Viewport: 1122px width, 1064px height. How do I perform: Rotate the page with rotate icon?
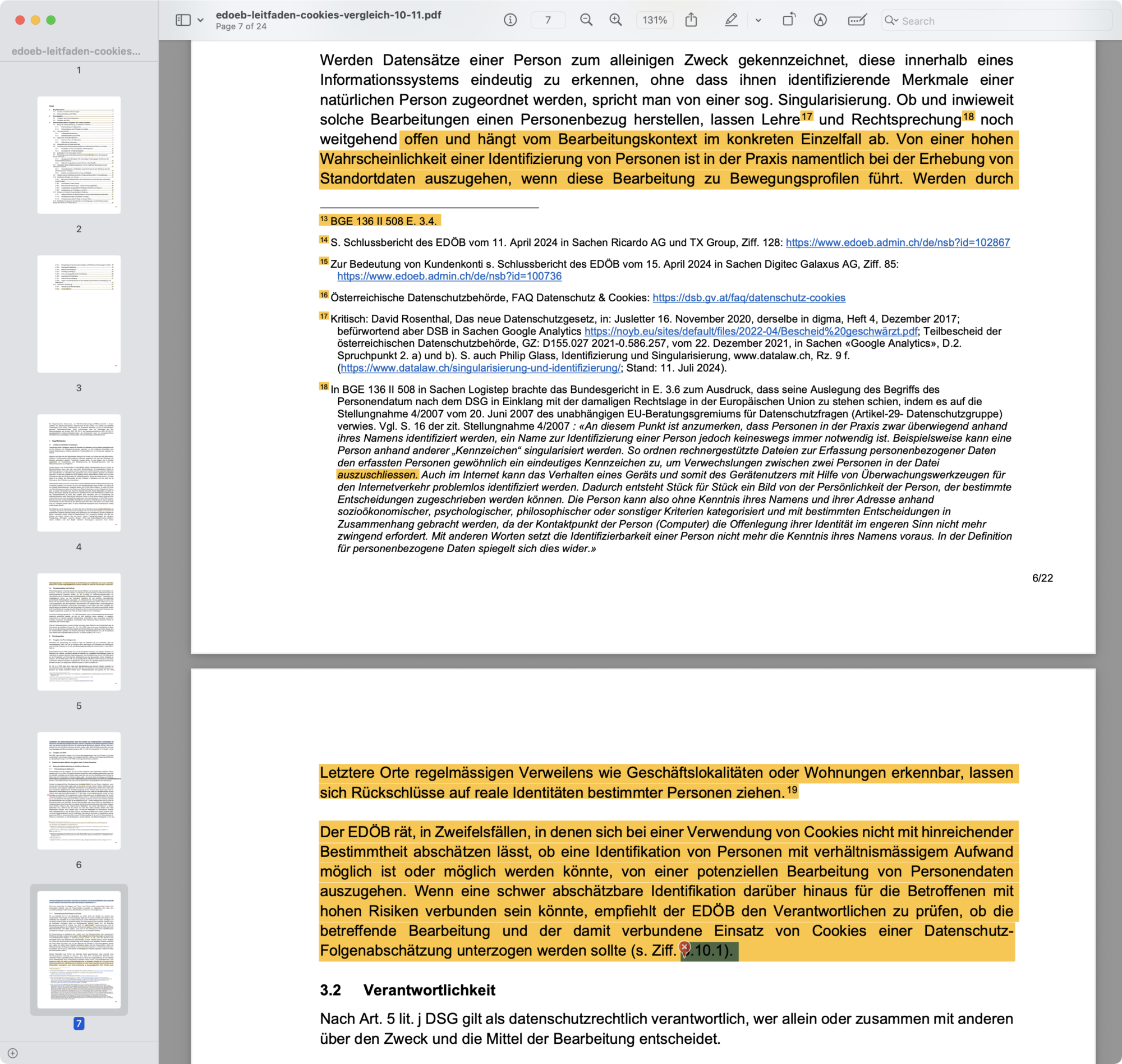788,20
